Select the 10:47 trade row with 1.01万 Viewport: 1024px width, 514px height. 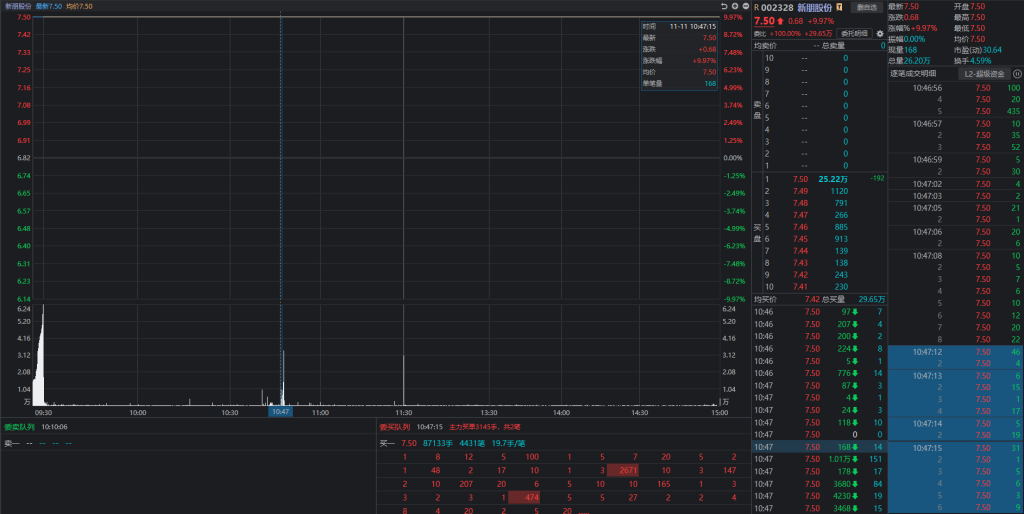[x=820, y=459]
